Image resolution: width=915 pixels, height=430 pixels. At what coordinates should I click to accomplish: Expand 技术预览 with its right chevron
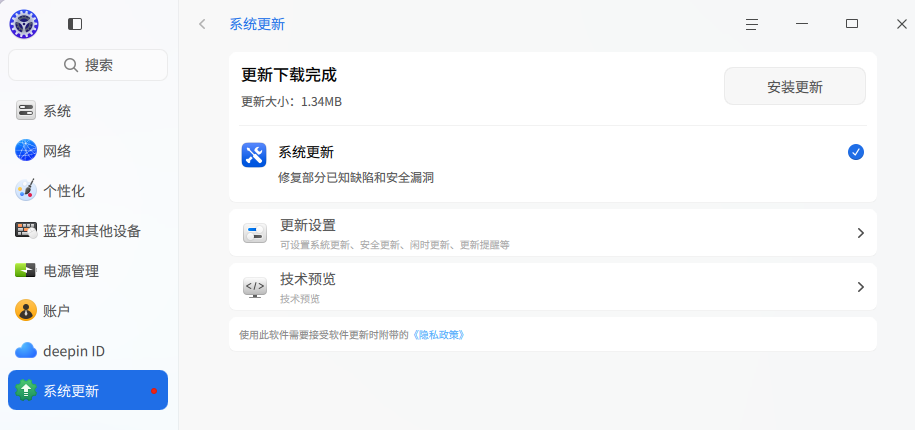pos(860,286)
